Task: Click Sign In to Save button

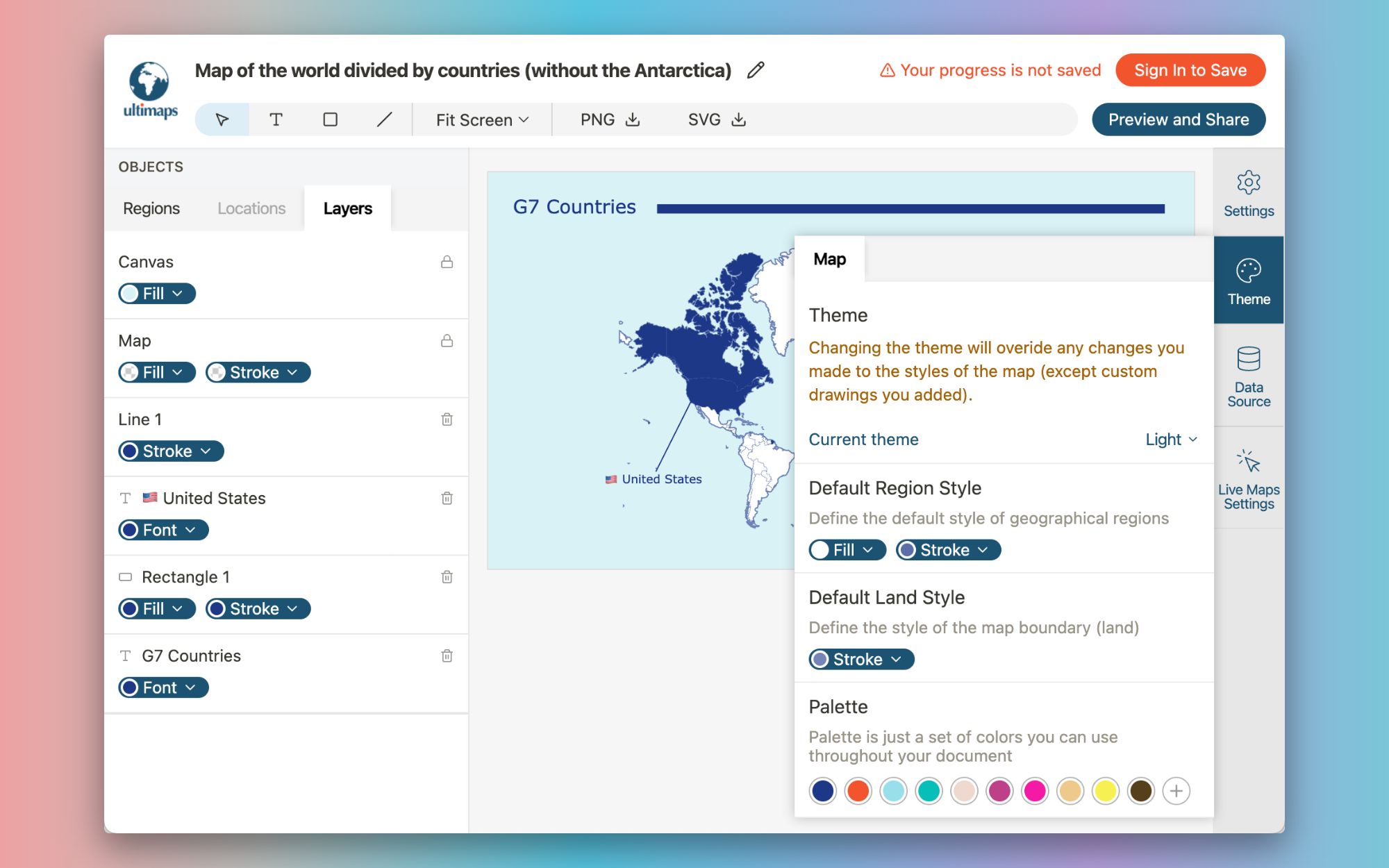Action: (1190, 70)
